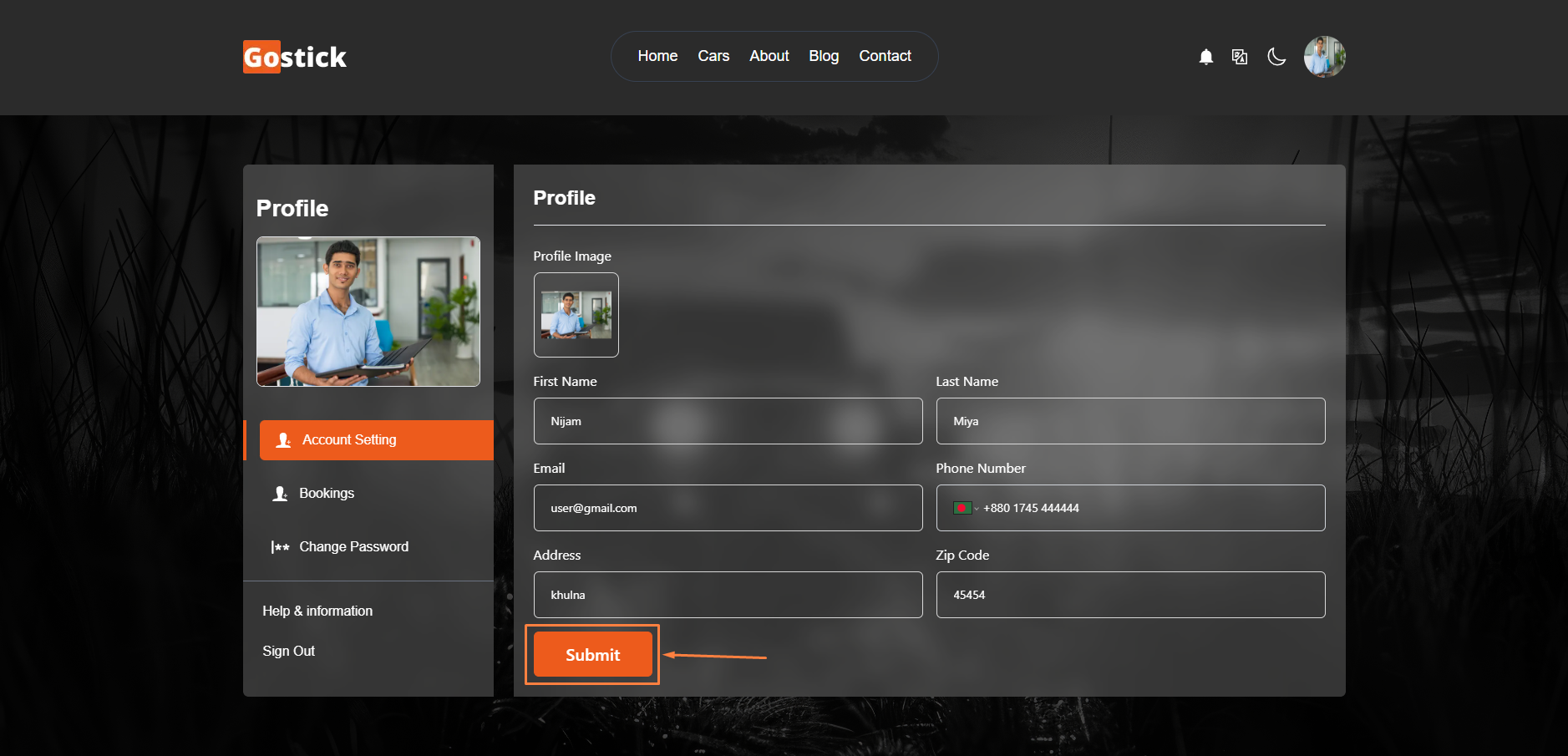Open the language translate icon

pos(1240,57)
